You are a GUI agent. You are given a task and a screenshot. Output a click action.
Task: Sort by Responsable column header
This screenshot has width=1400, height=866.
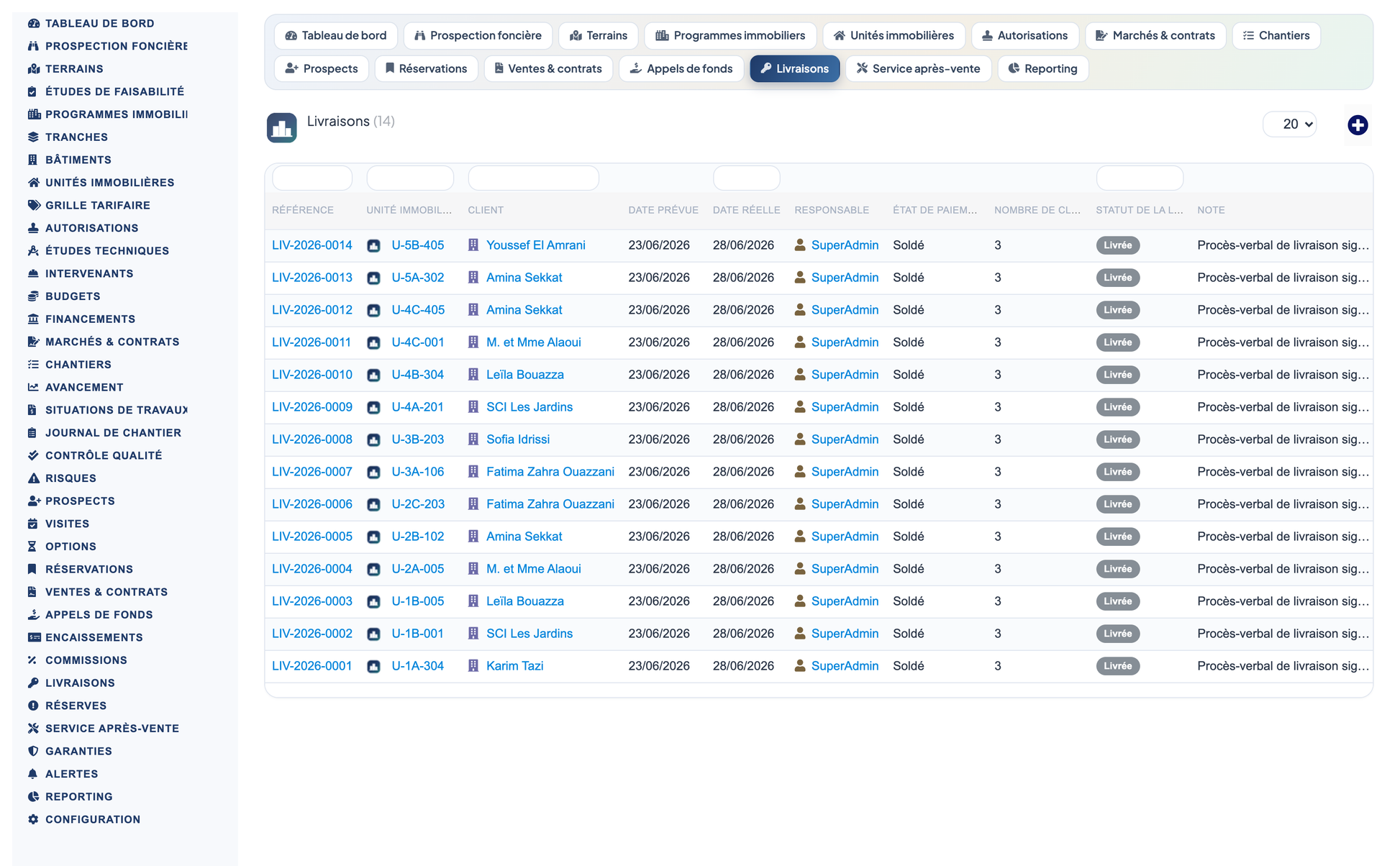[832, 210]
